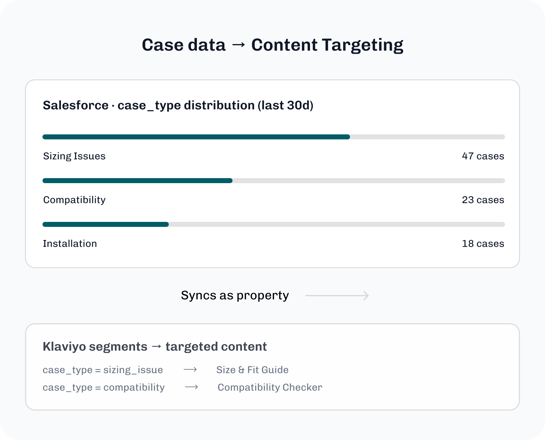The width and height of the screenshot is (545, 440).
Task: Click the '47 cases' value
Action: [x=483, y=156]
